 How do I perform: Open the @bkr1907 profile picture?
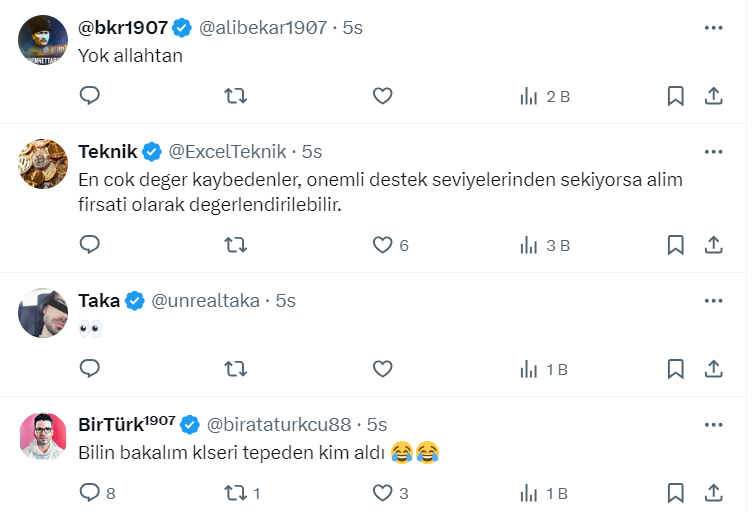(x=43, y=40)
